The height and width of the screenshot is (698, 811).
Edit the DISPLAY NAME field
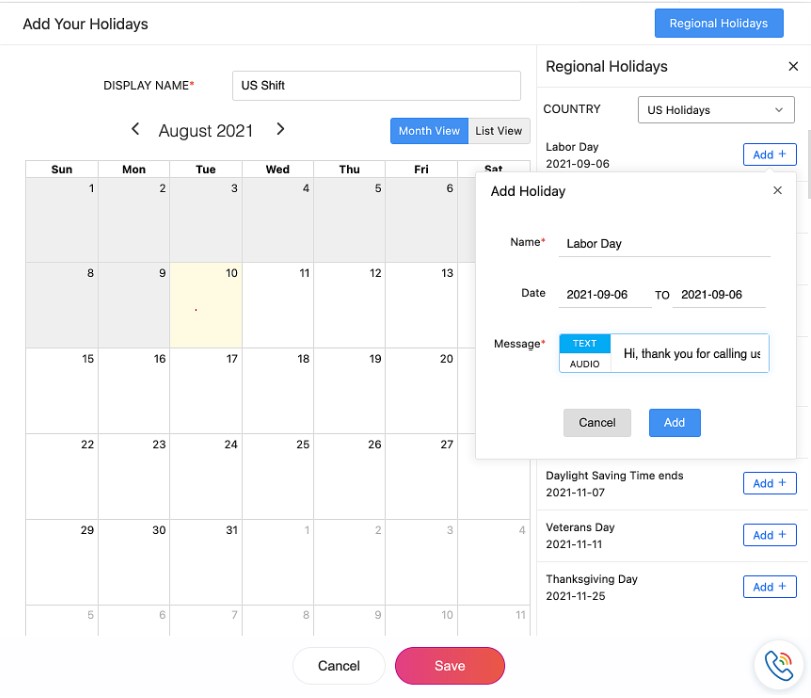point(376,85)
